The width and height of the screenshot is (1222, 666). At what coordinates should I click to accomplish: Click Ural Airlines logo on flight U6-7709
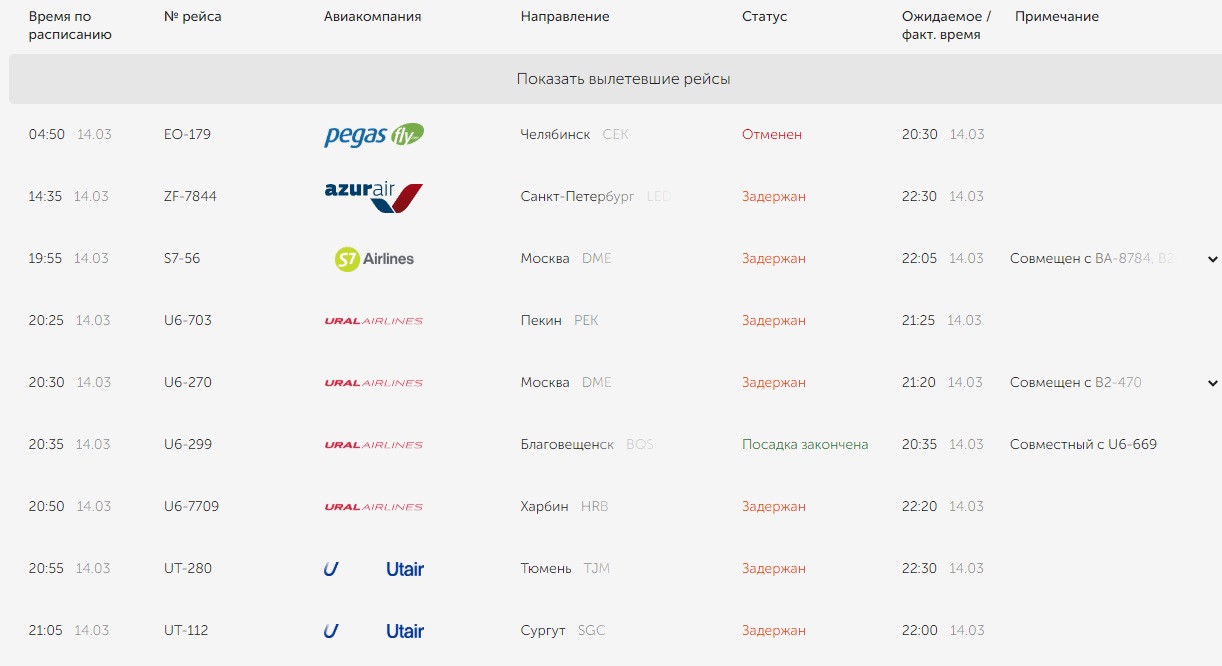[x=374, y=507]
